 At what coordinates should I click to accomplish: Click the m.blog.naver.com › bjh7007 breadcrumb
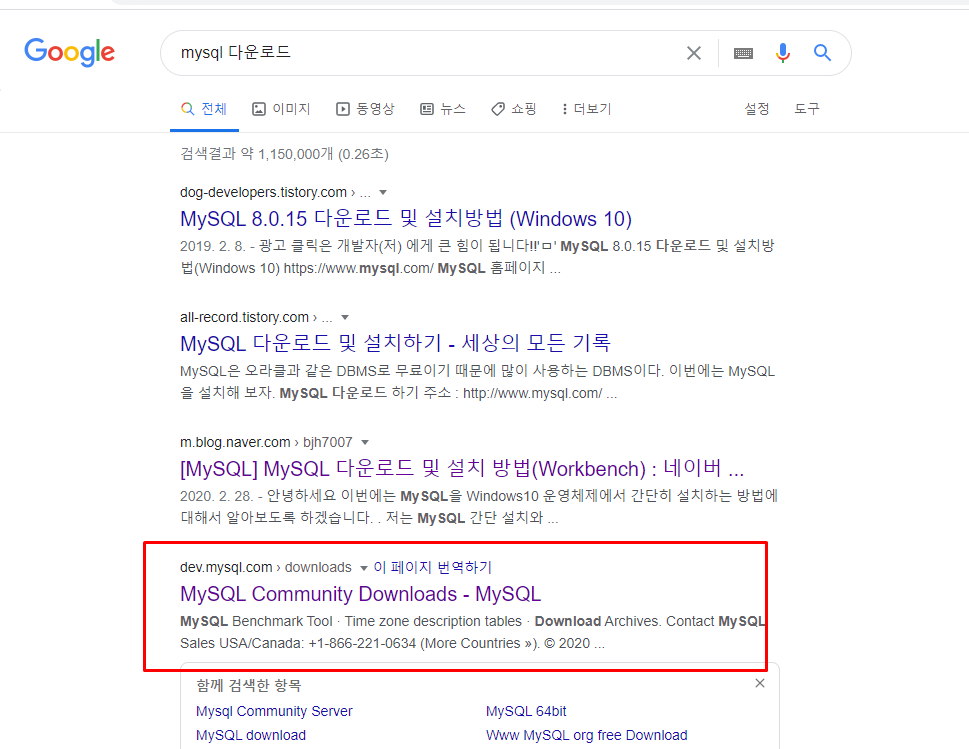pyautogui.click(x=266, y=442)
